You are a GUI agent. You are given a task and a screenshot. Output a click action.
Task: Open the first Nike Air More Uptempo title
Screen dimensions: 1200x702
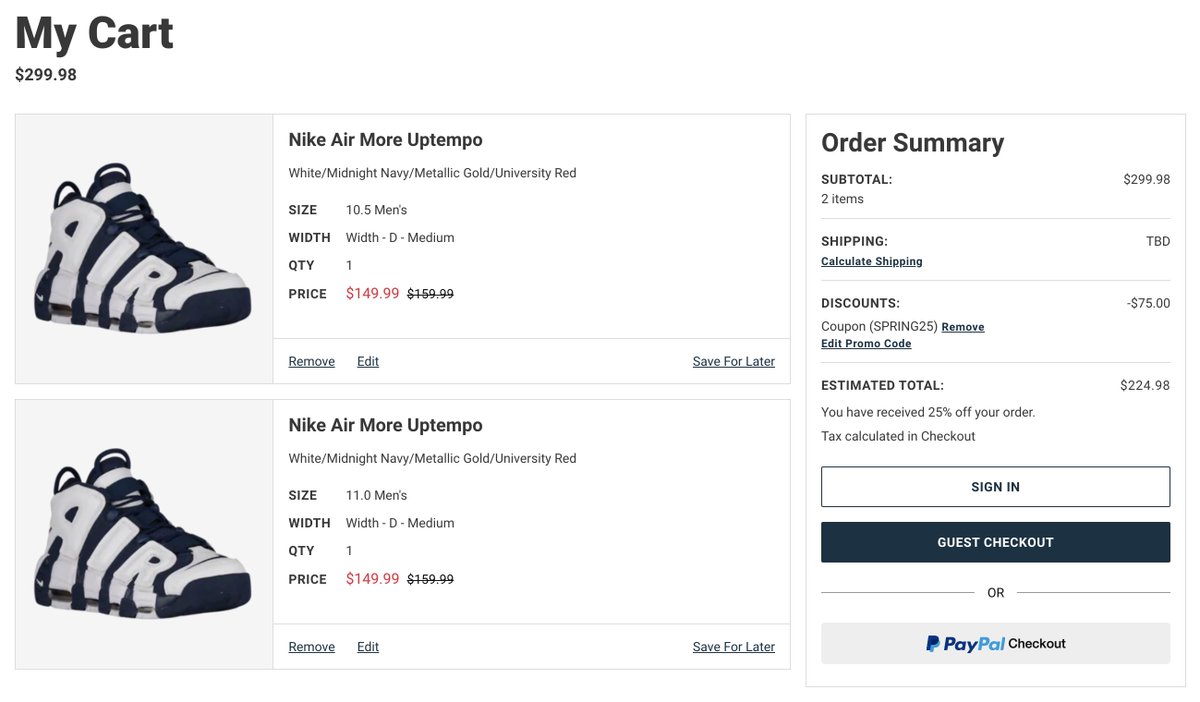(x=385, y=140)
